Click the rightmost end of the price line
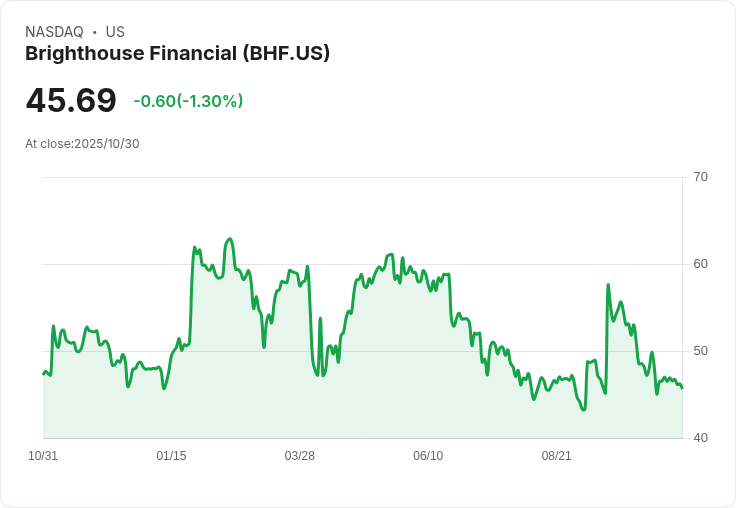Viewport: 736px width, 508px height. click(682, 388)
